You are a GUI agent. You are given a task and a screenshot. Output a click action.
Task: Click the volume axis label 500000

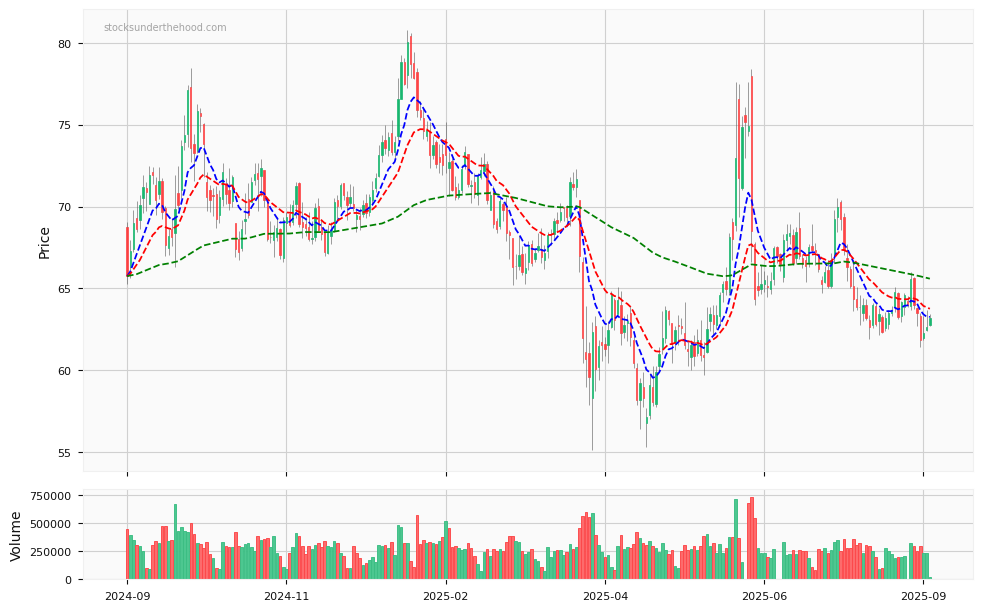[x=52, y=524]
